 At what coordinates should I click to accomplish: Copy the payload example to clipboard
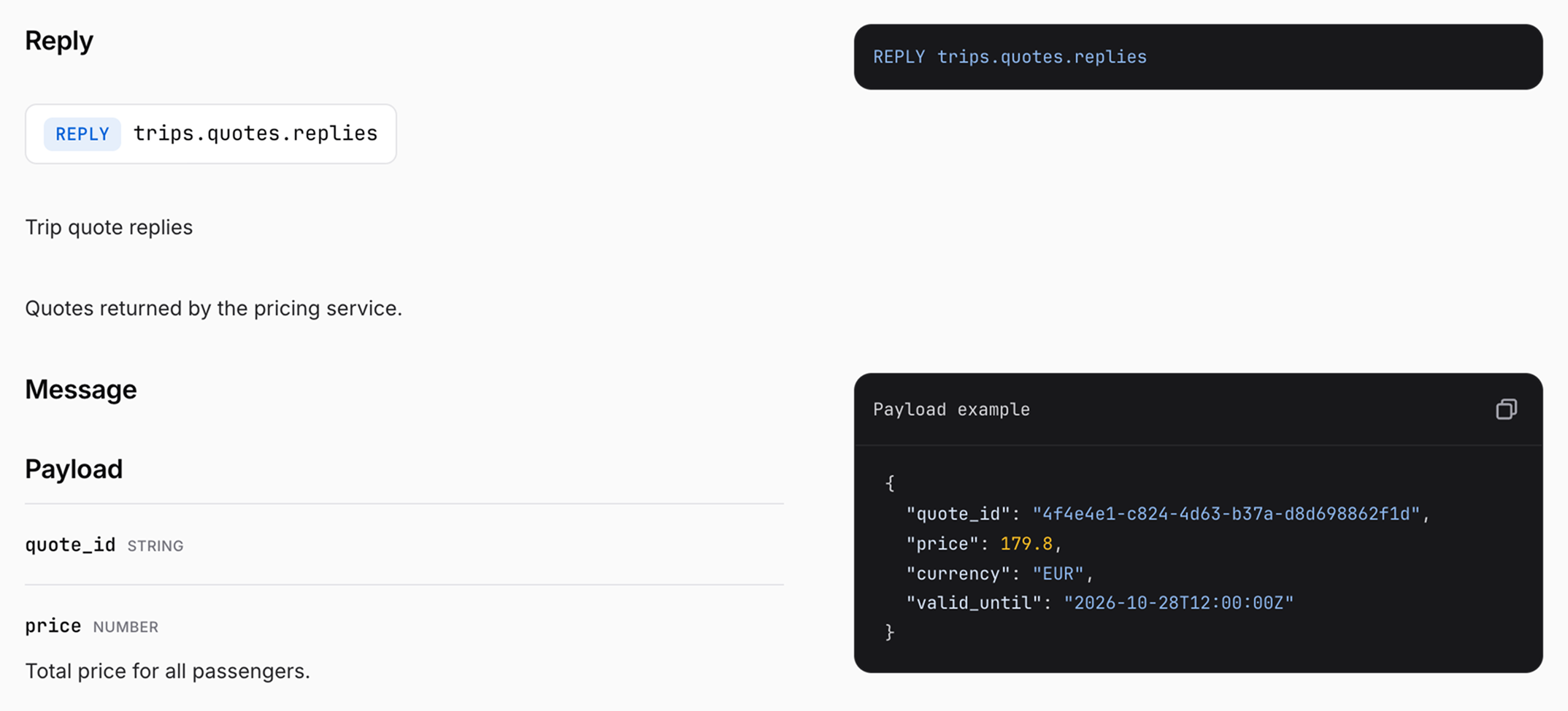click(x=1506, y=409)
